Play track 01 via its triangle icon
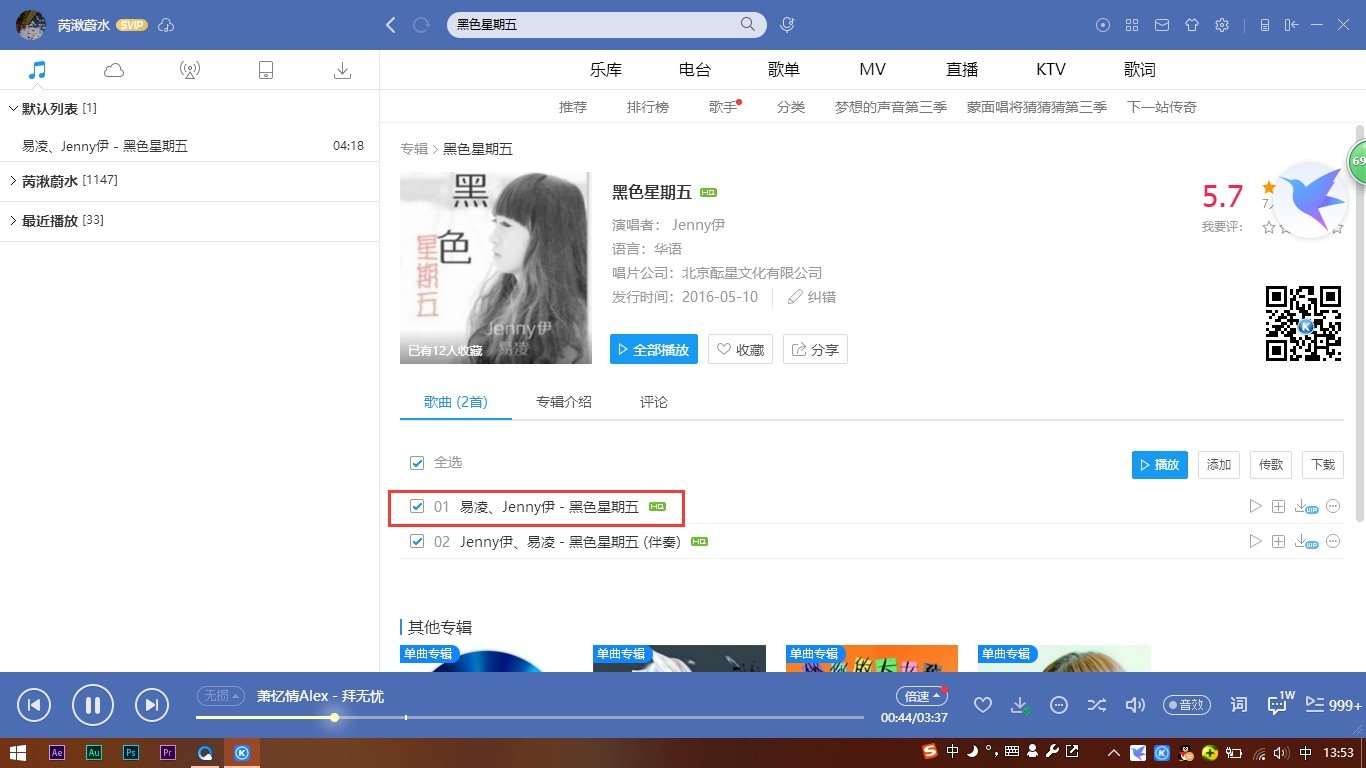 [x=1255, y=507]
